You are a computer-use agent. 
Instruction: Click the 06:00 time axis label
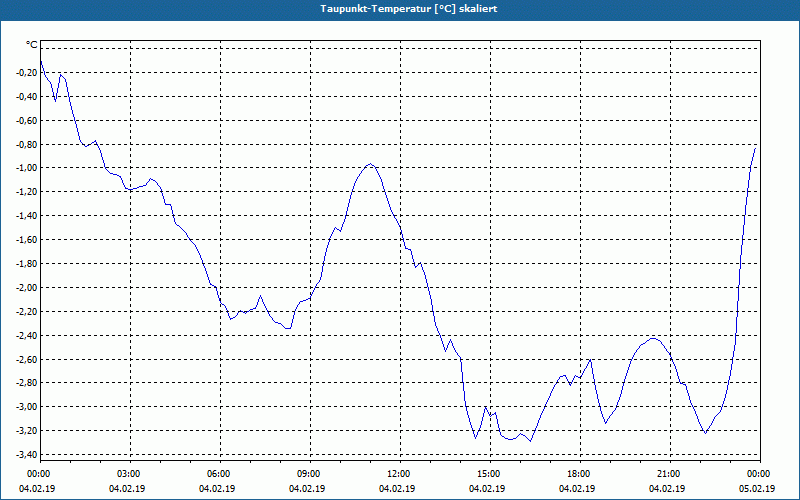(220, 474)
